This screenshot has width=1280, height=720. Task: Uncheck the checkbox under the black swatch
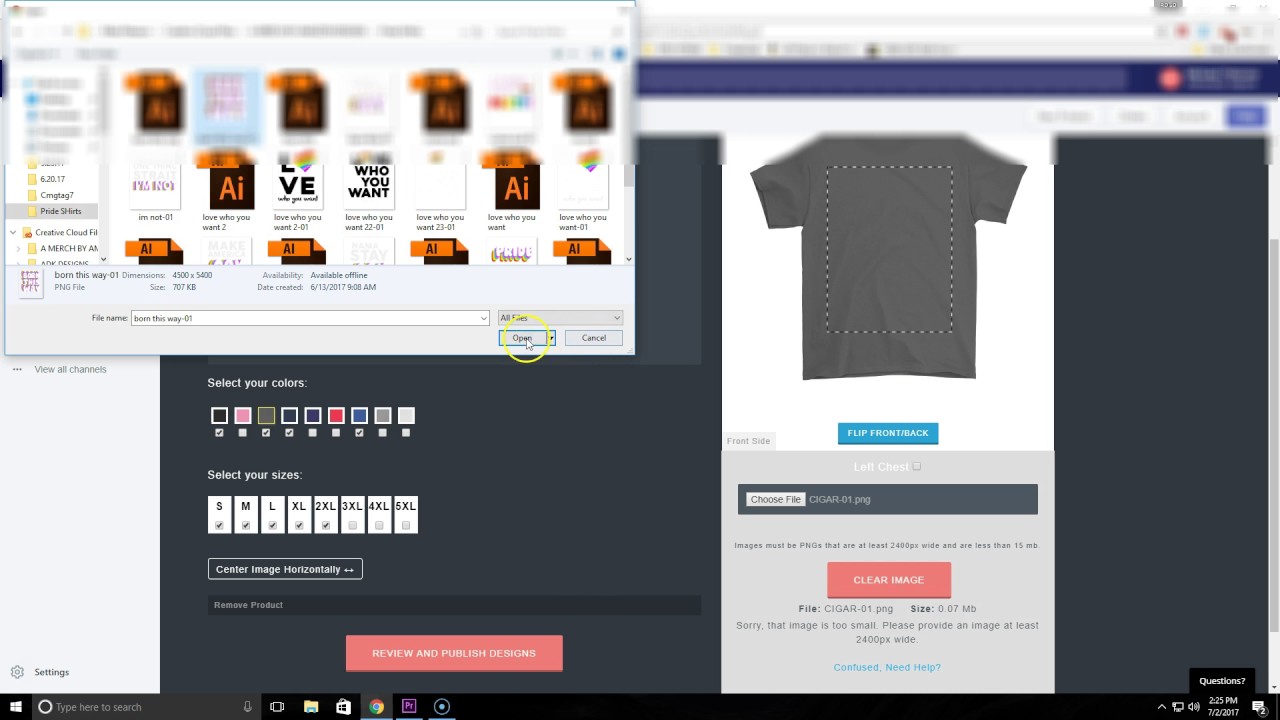coord(219,433)
